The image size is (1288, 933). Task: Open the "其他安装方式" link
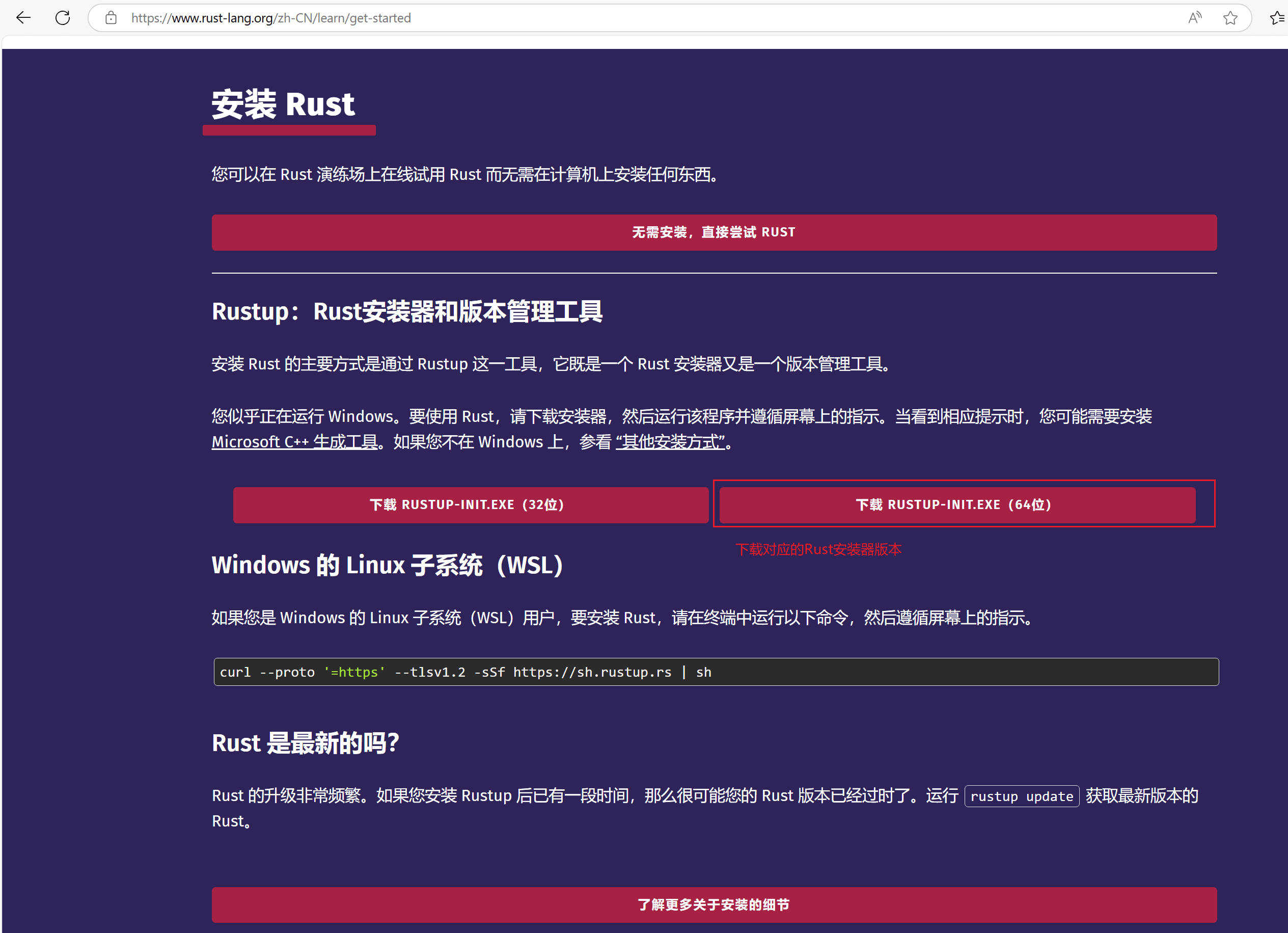671,442
